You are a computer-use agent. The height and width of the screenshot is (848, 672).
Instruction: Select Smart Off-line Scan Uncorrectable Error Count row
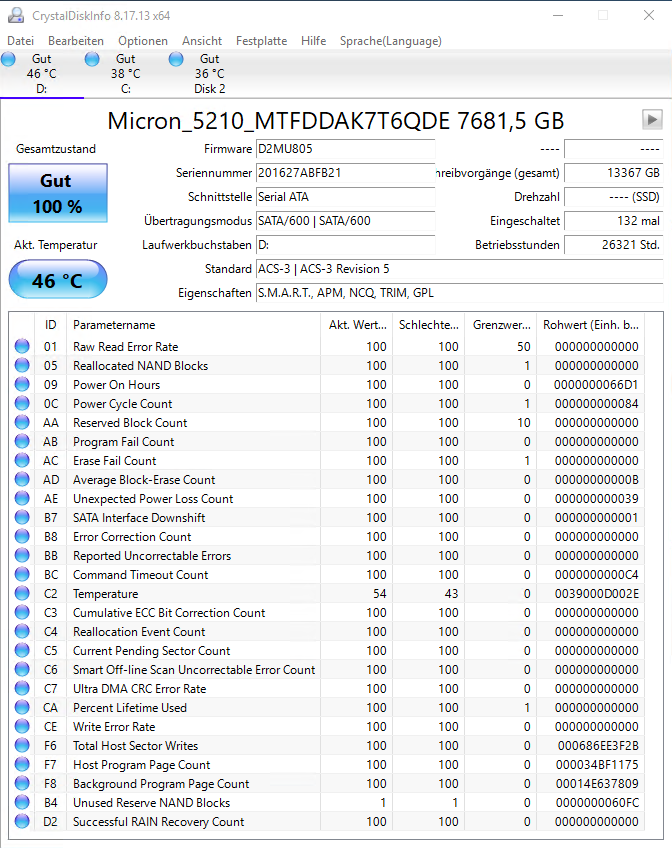tap(327, 670)
